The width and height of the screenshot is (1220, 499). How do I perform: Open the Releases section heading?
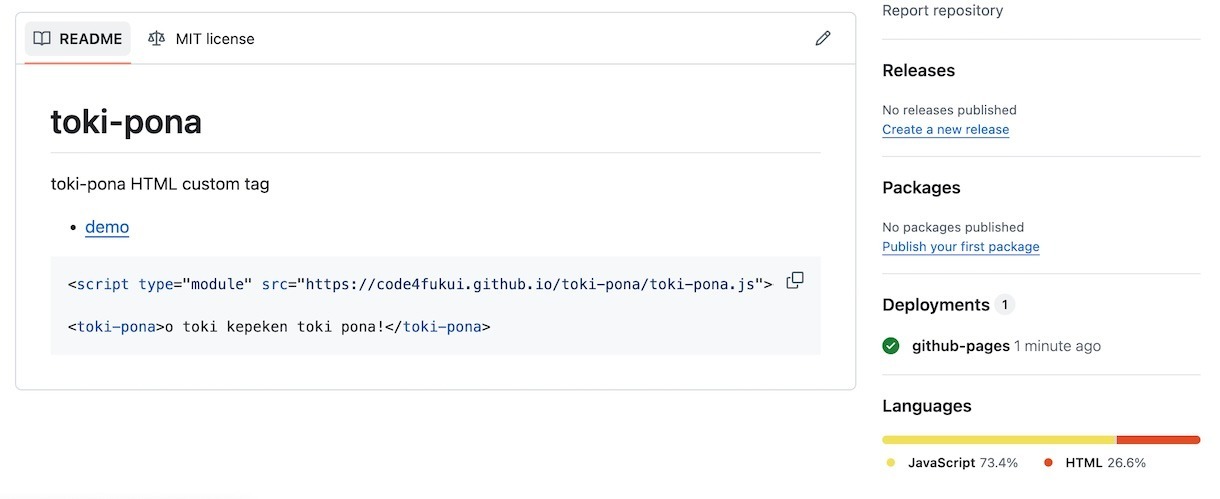coord(918,70)
